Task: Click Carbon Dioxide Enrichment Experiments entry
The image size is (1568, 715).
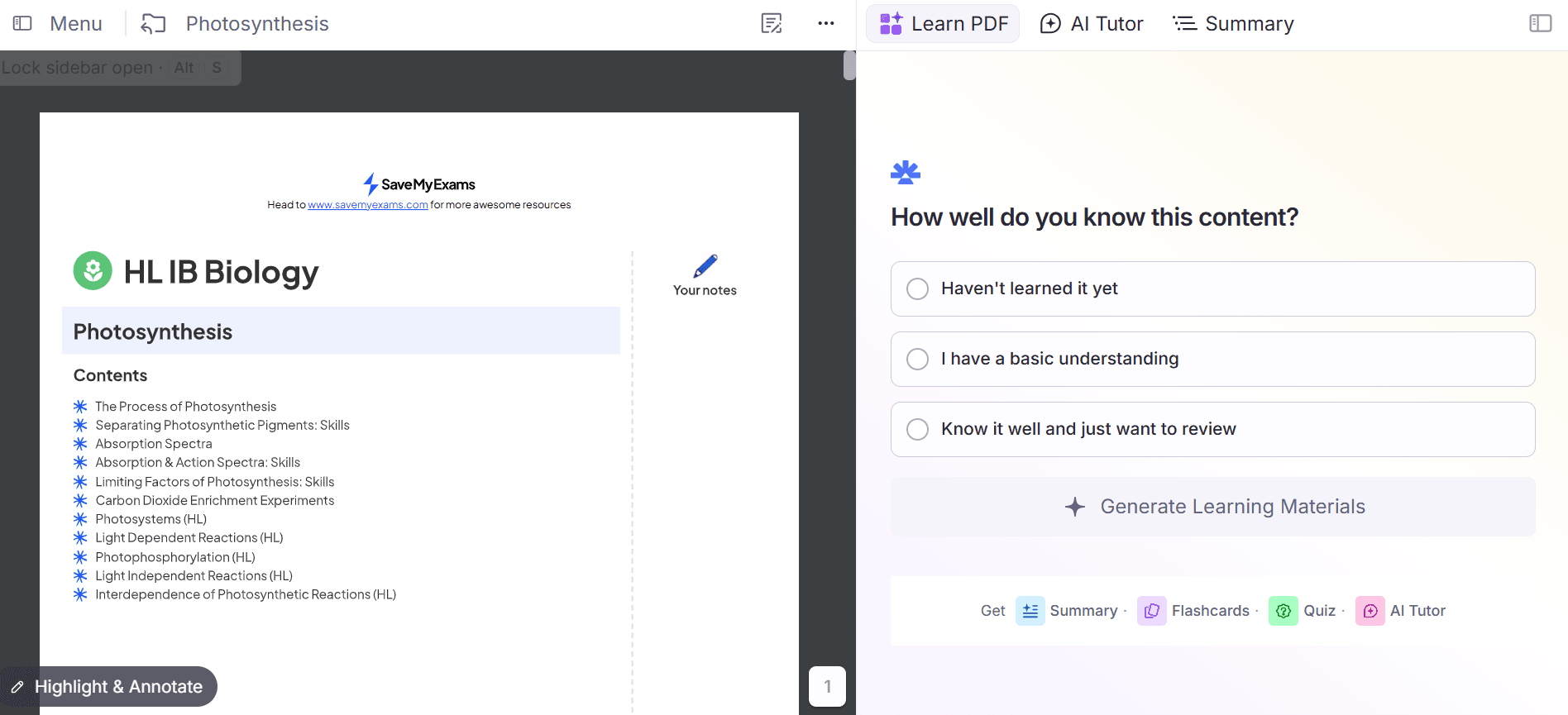Action: 214,500
